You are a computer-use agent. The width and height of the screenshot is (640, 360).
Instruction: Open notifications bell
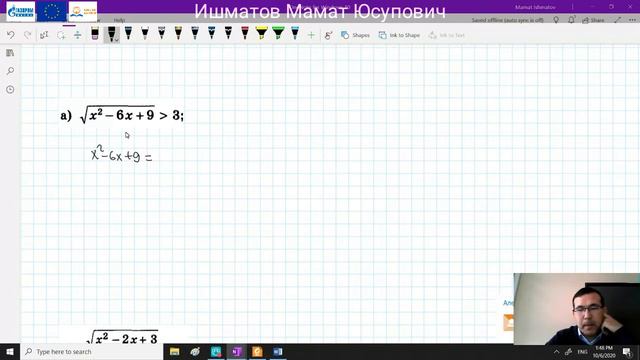click(x=571, y=20)
